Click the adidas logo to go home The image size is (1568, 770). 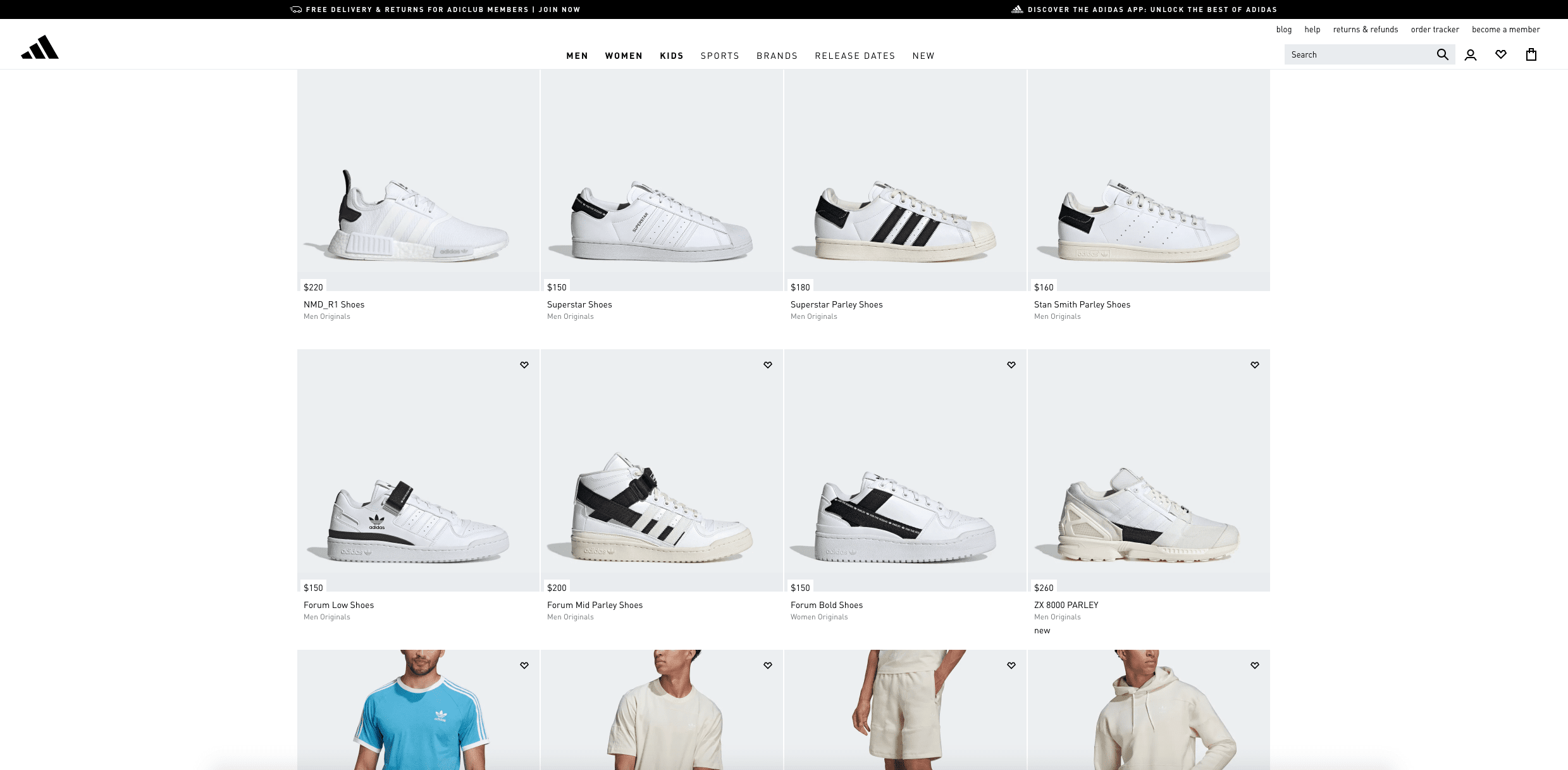[40, 47]
